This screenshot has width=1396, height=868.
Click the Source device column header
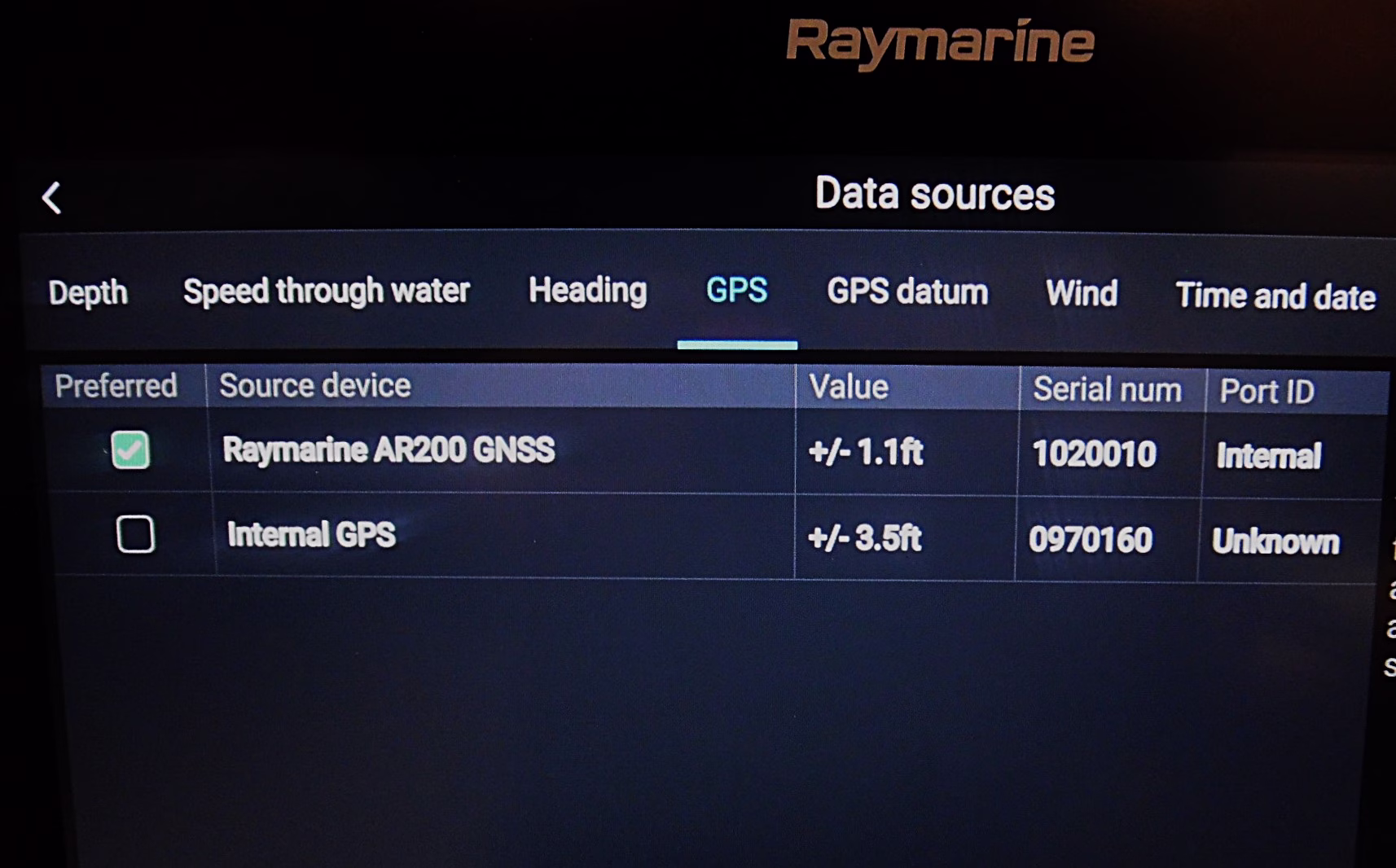[x=500, y=386]
